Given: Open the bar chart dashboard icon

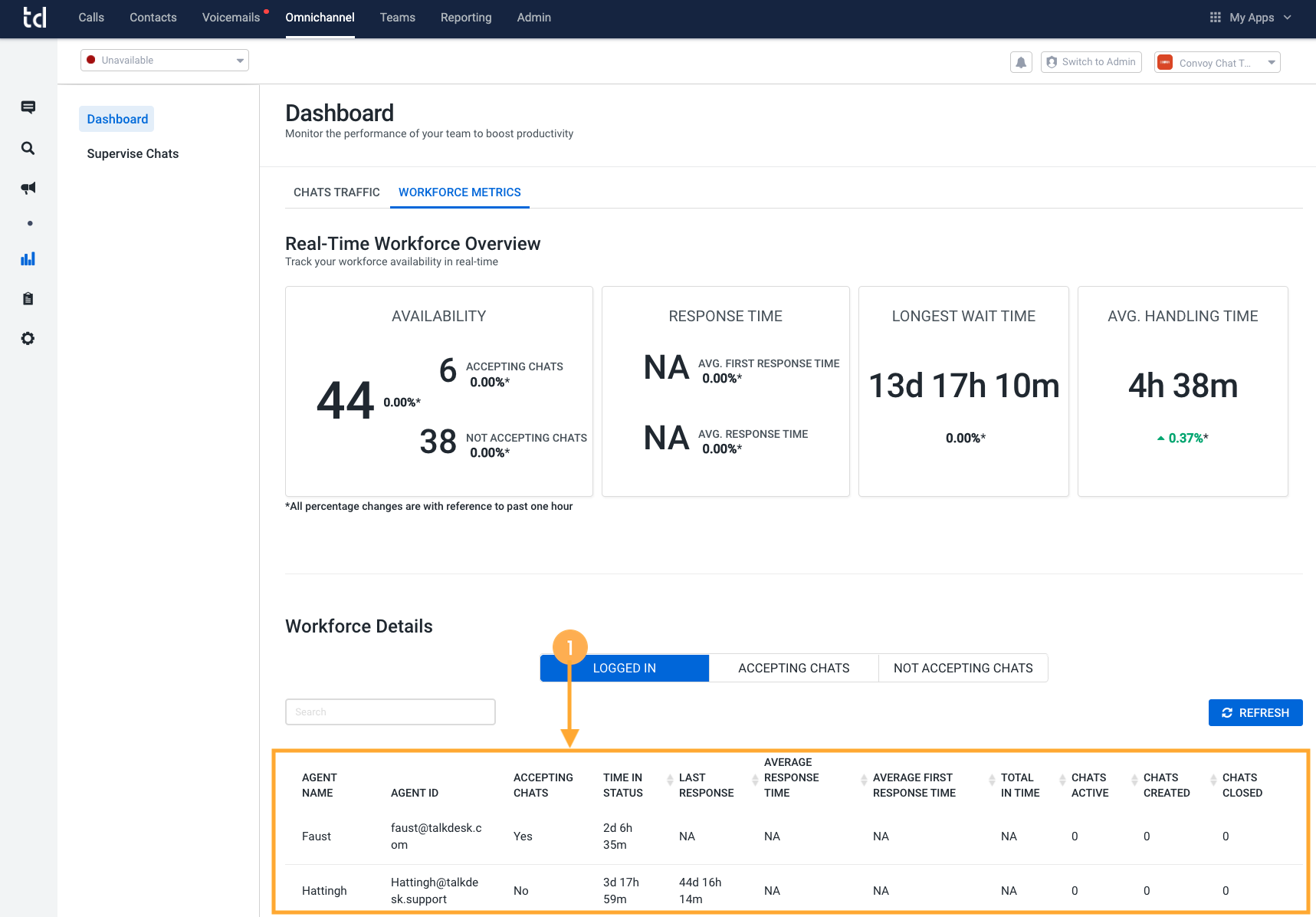Looking at the screenshot, I should point(28,258).
